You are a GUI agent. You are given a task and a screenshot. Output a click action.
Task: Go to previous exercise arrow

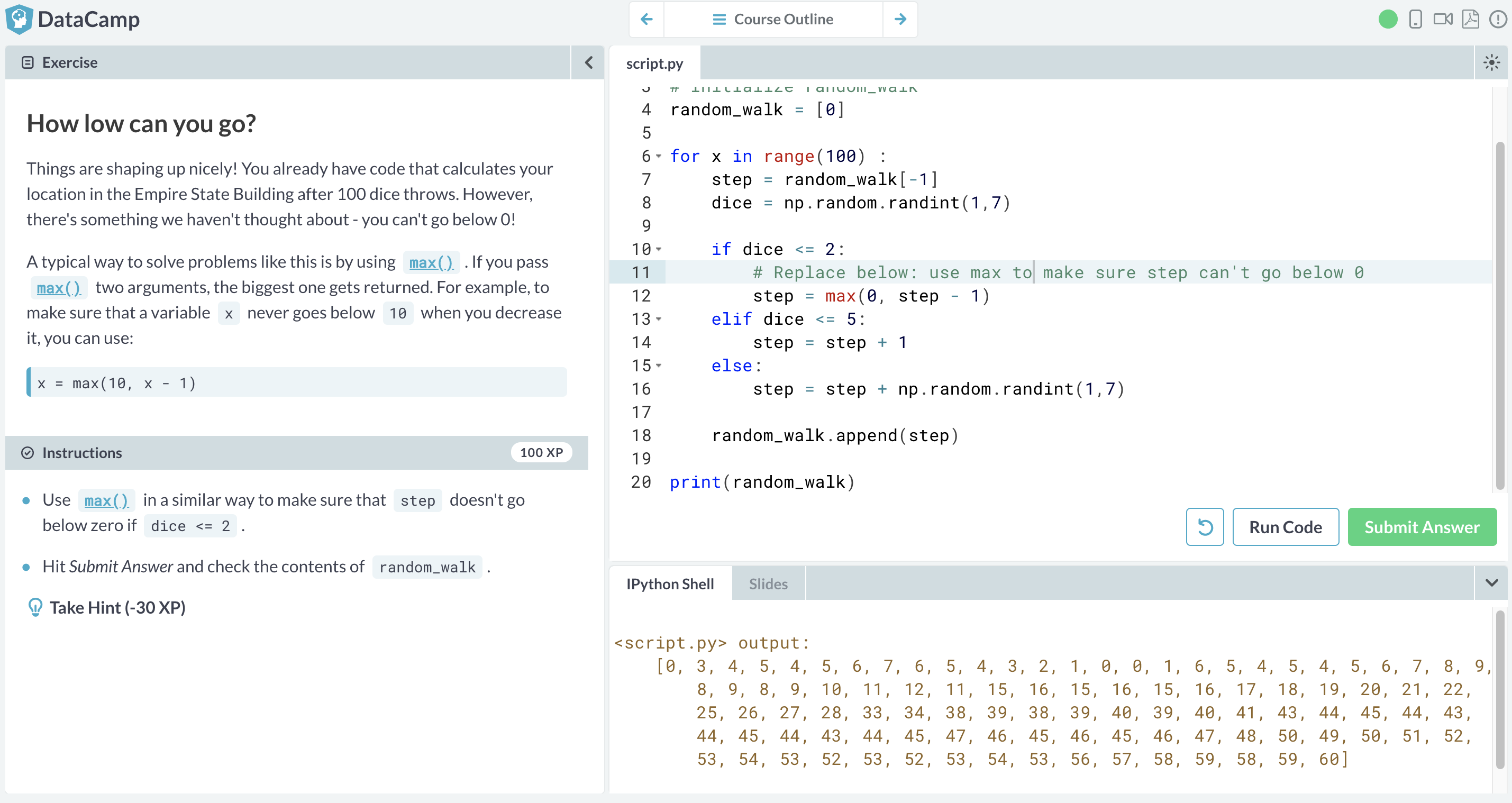pyautogui.click(x=646, y=20)
